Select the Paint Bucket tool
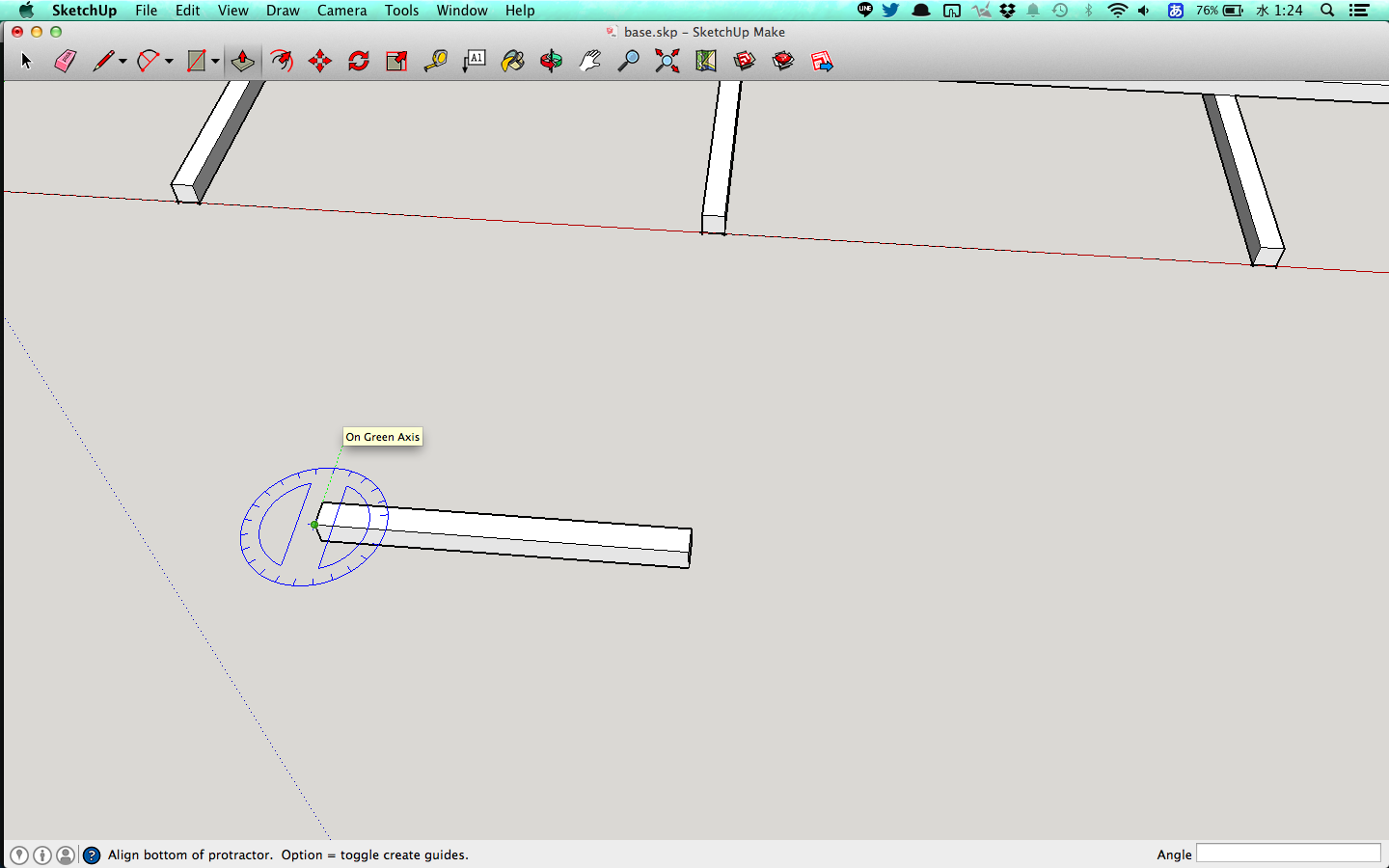 click(513, 61)
